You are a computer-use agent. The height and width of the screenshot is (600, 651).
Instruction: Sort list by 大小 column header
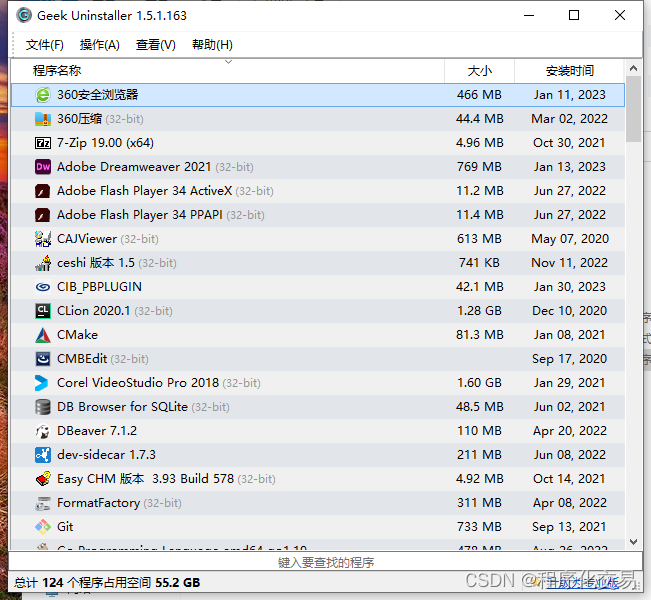click(480, 71)
